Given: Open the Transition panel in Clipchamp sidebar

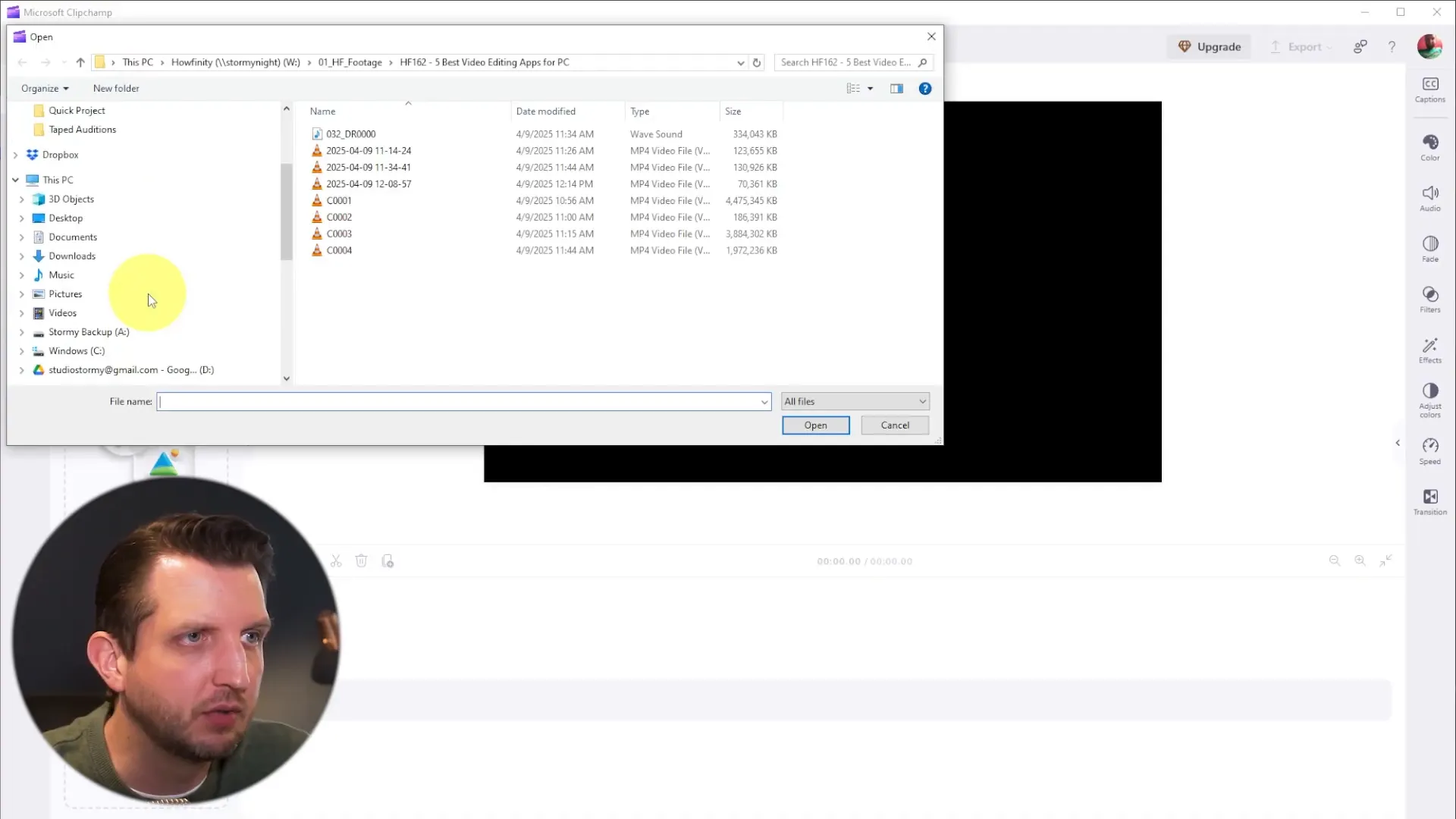Looking at the screenshot, I should [1429, 502].
